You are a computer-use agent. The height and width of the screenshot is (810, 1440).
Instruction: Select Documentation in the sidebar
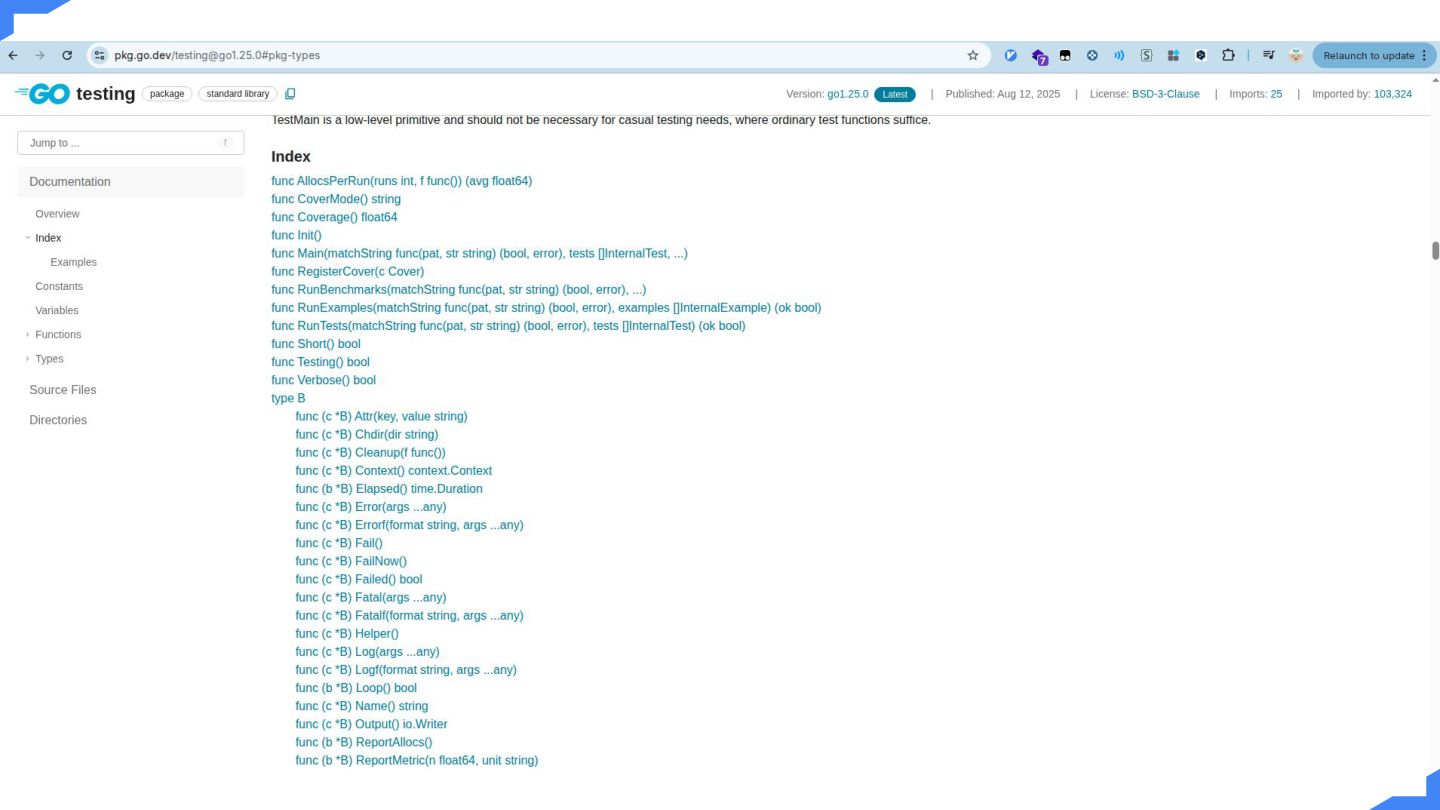pyautogui.click(x=130, y=182)
